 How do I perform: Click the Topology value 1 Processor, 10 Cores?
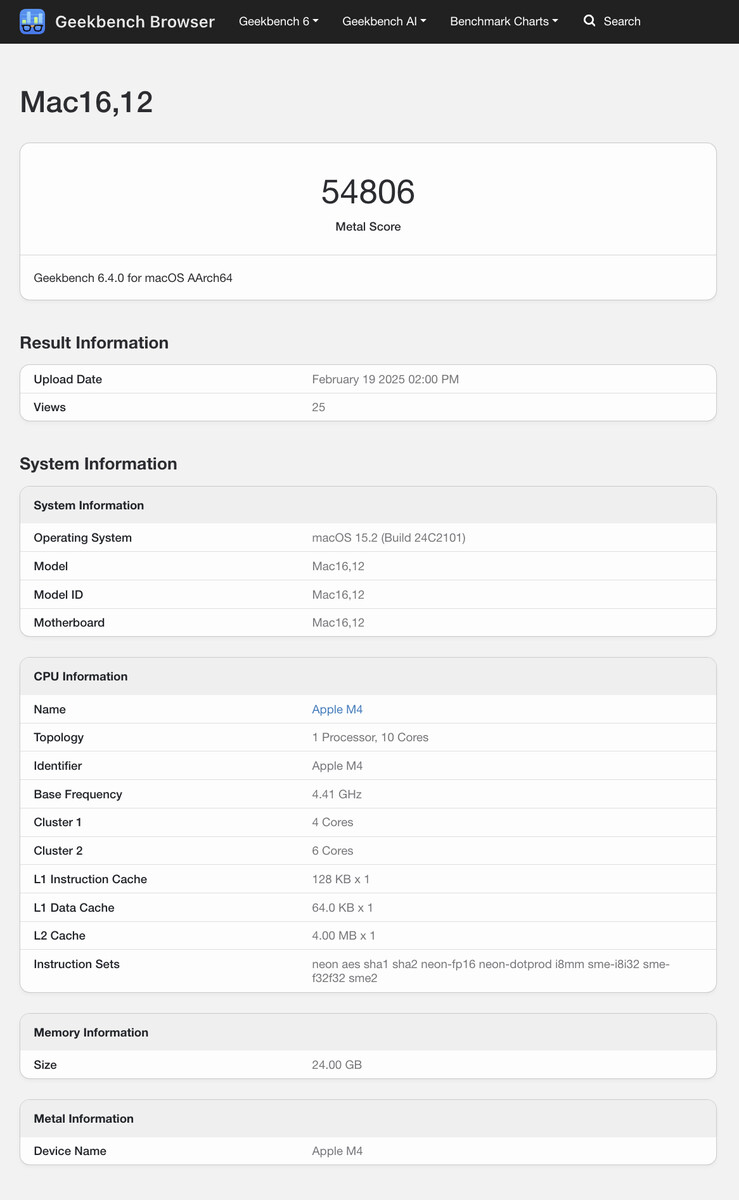370,737
